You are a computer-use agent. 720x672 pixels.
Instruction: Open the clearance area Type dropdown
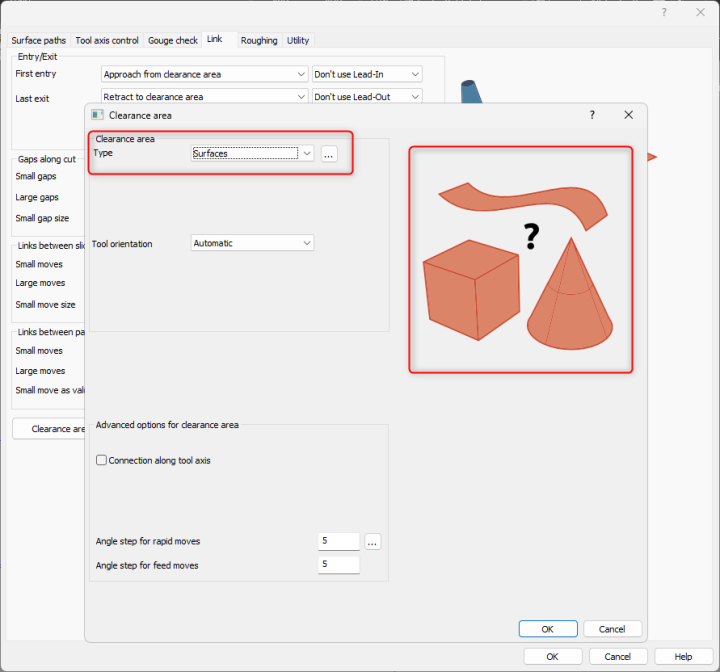253,154
